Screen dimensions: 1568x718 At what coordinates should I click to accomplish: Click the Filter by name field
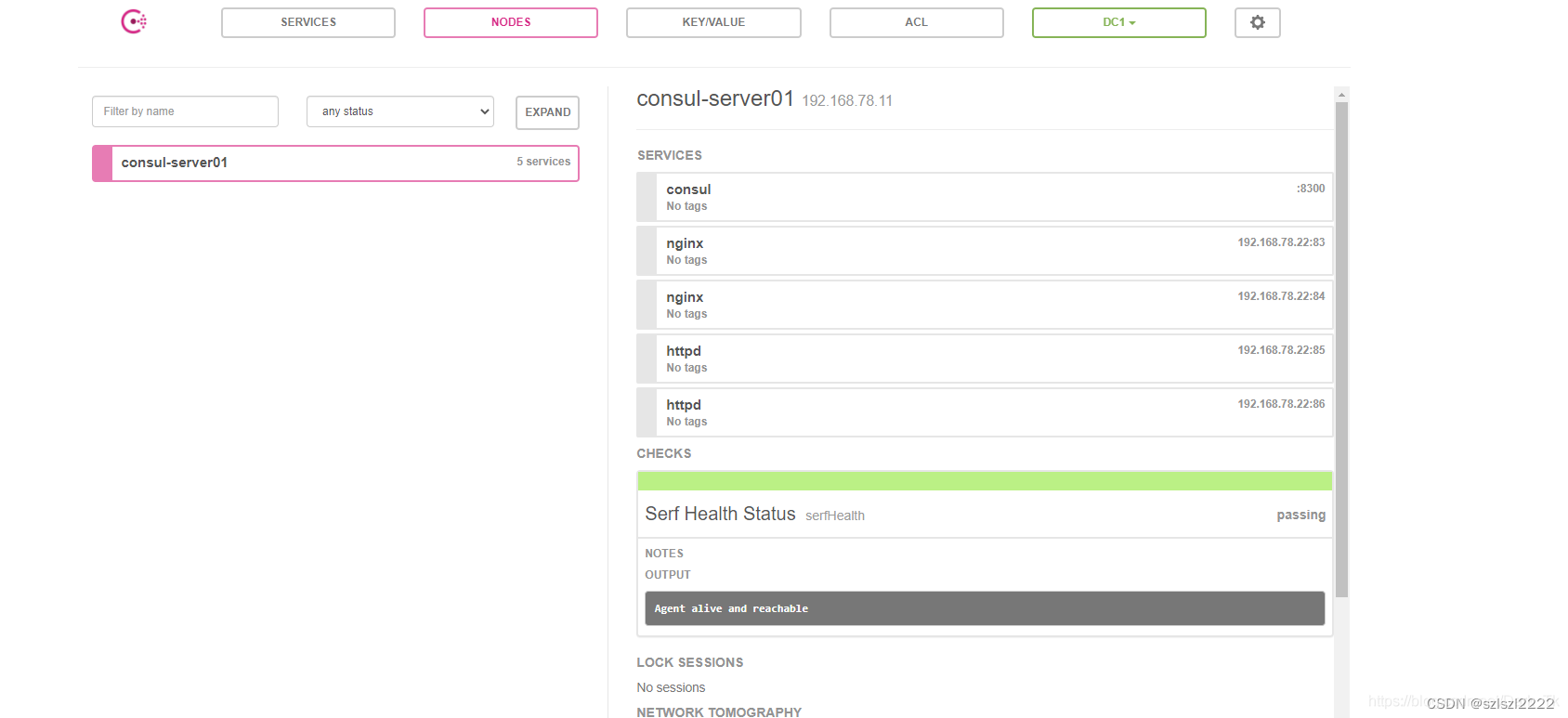[185, 111]
